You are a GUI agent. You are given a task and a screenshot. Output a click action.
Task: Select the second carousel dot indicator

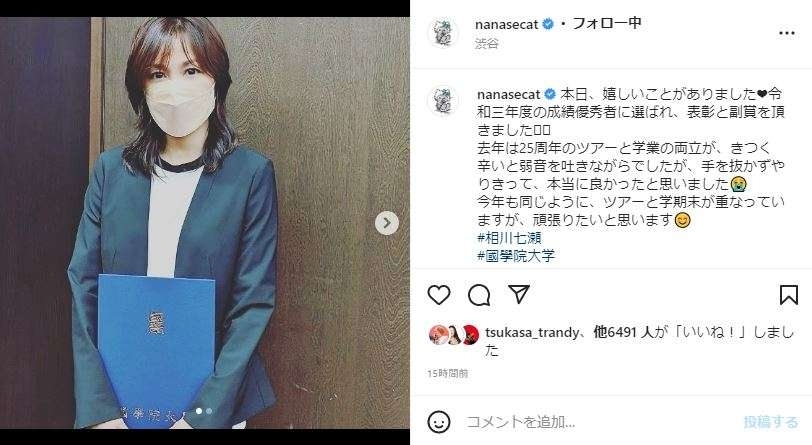pyautogui.click(x=209, y=411)
